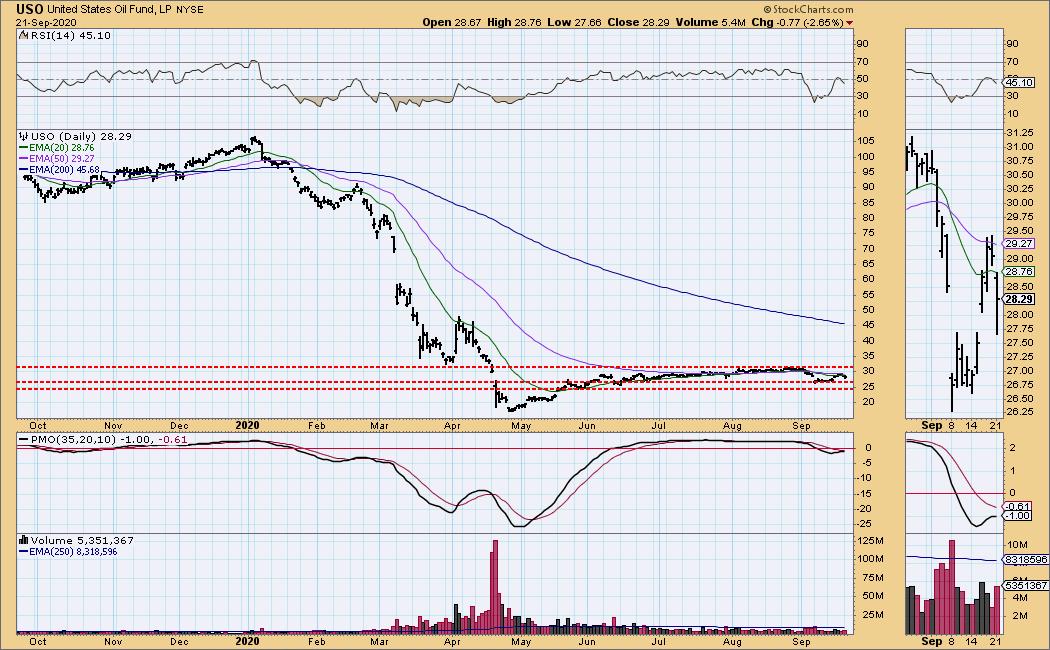Click the 125M label on volume axis
Image resolution: width=1050 pixels, height=650 pixels.
pyautogui.click(x=871, y=541)
